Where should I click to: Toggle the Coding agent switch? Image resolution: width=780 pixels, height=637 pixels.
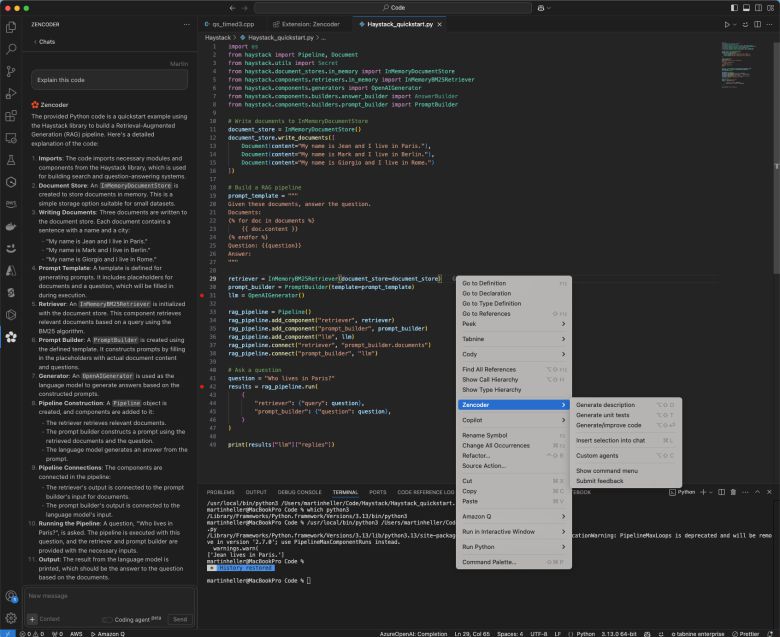[x=107, y=619]
